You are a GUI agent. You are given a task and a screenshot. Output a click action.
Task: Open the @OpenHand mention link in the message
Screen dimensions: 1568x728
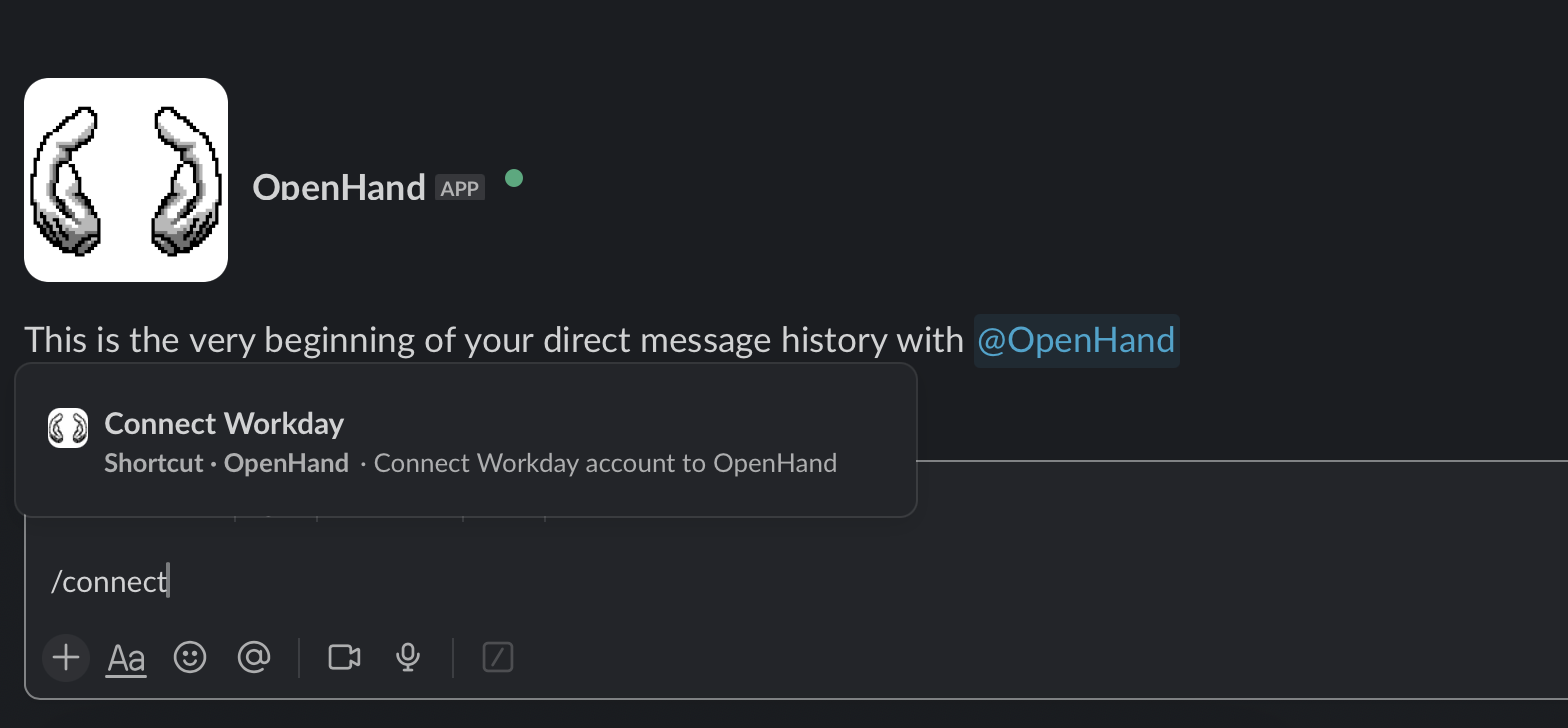pos(1076,340)
